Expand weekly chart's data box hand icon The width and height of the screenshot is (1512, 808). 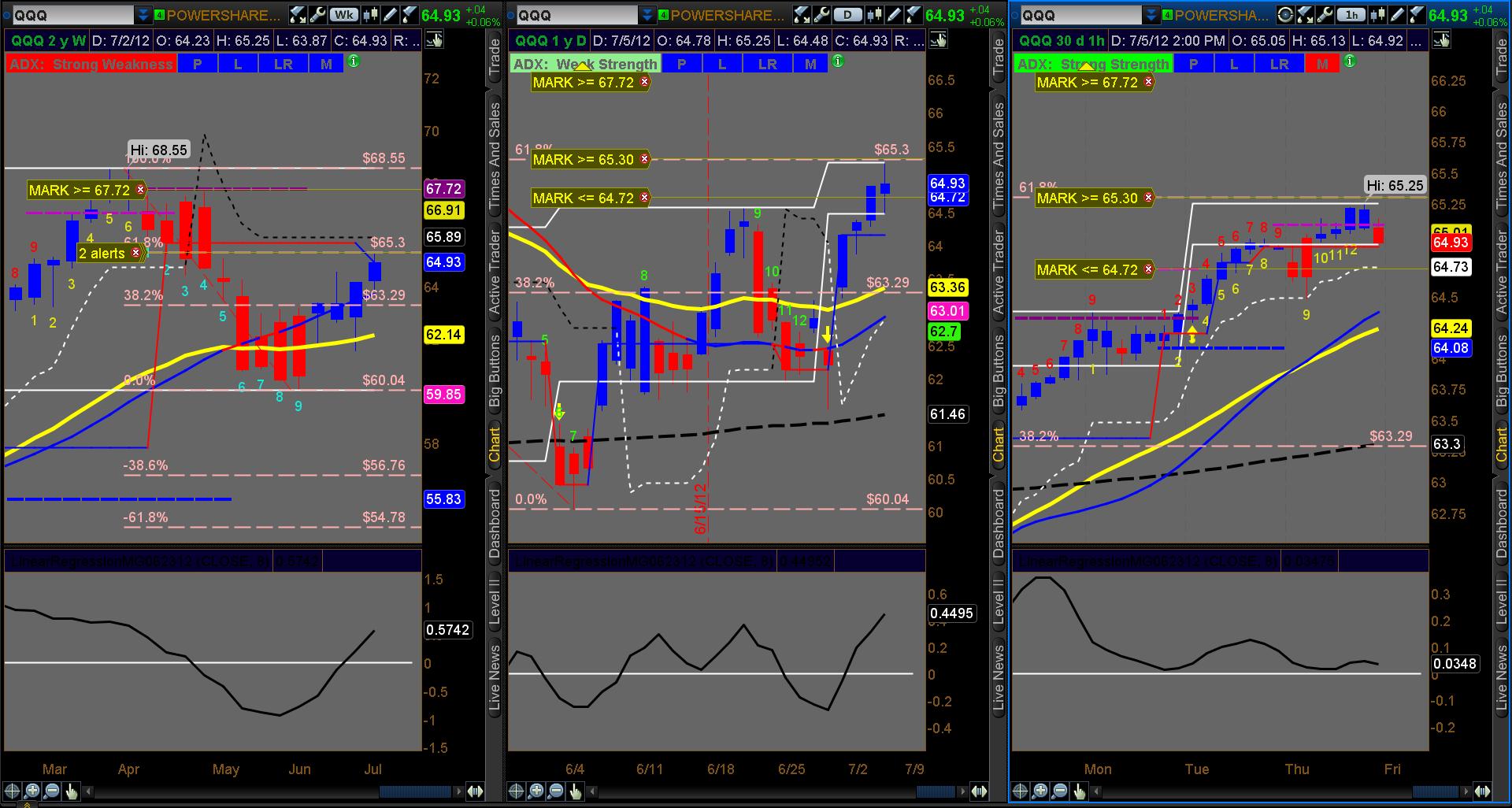(433, 40)
